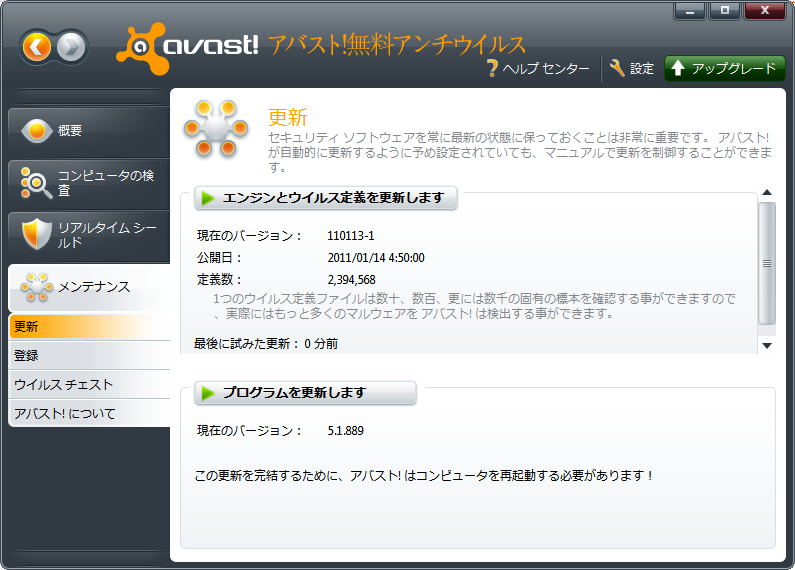This screenshot has height=570, width=795.
Task: Go back with the orange arrow button
Action: (37, 47)
